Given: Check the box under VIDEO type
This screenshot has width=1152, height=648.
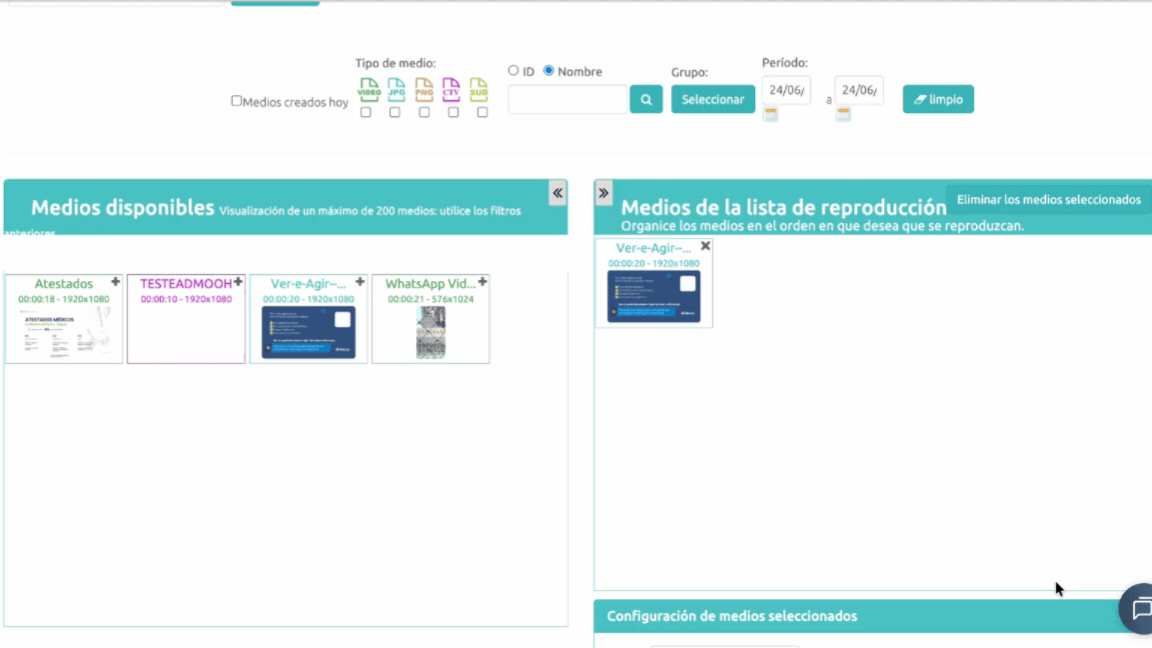Looking at the screenshot, I should pyautogui.click(x=366, y=112).
